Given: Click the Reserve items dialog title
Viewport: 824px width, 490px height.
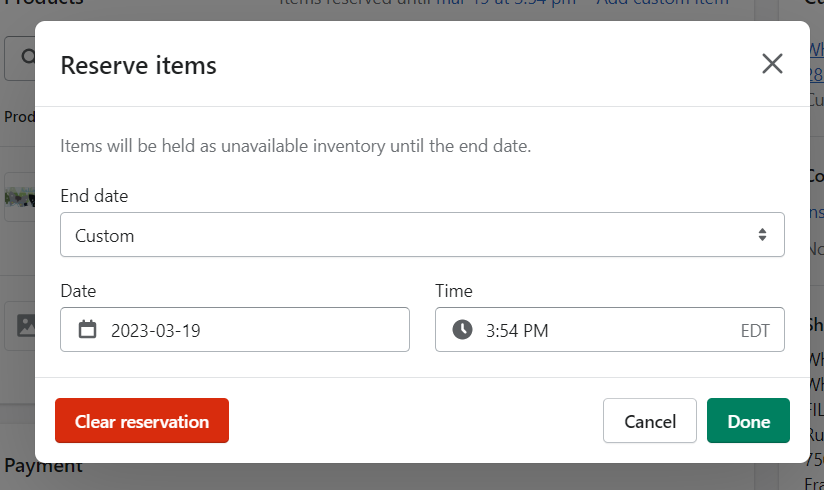Looking at the screenshot, I should coord(139,66).
